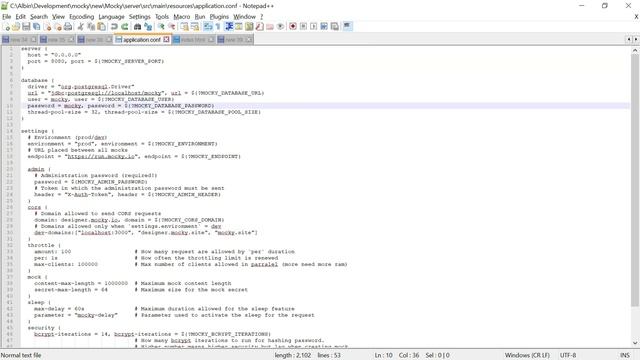Screen dimensions: 640x360
Task: Click the Undo arrow icon
Action: click(x=114, y=27)
